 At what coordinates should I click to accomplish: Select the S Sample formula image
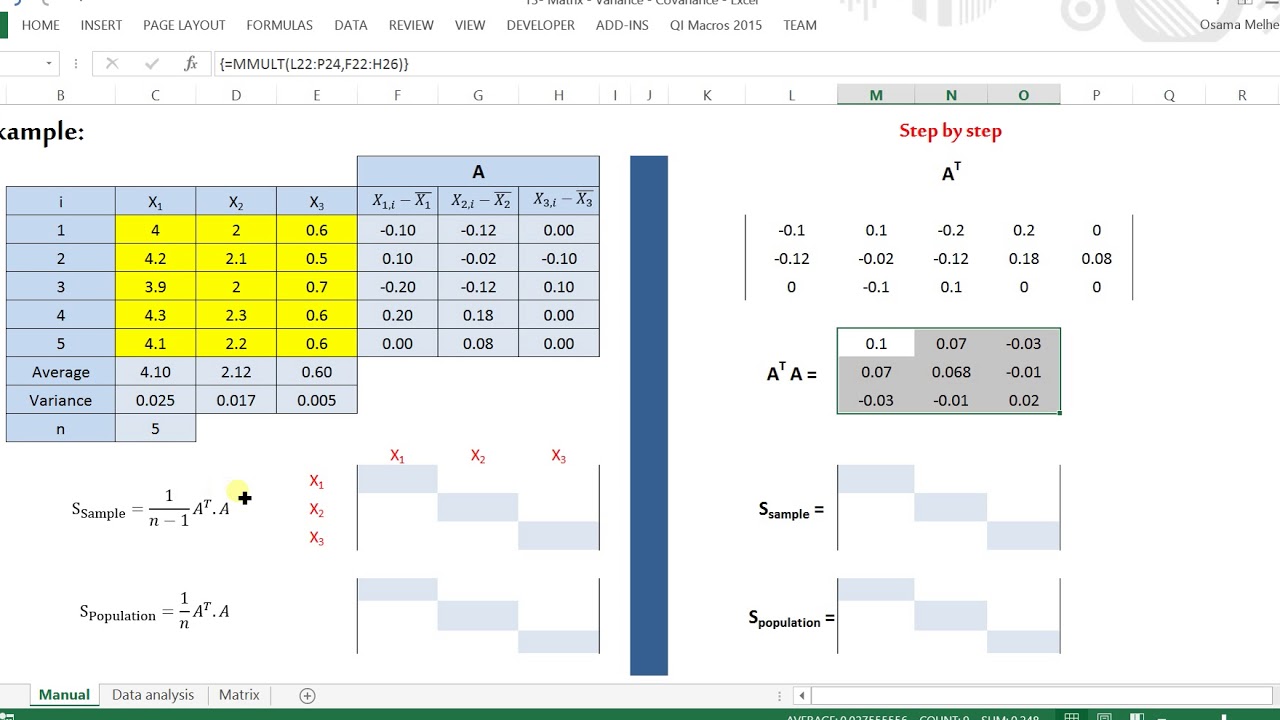151,510
